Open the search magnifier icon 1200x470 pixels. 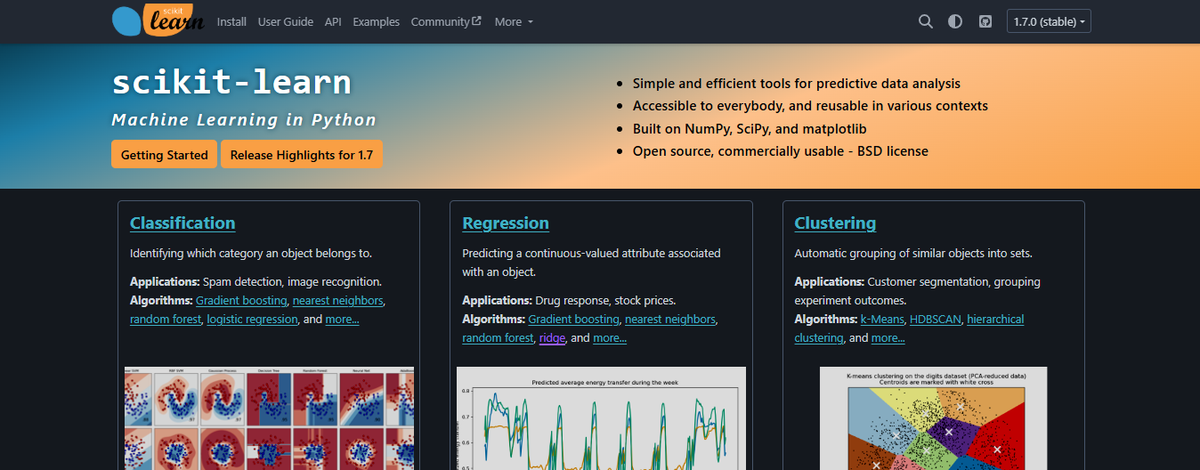click(x=925, y=21)
